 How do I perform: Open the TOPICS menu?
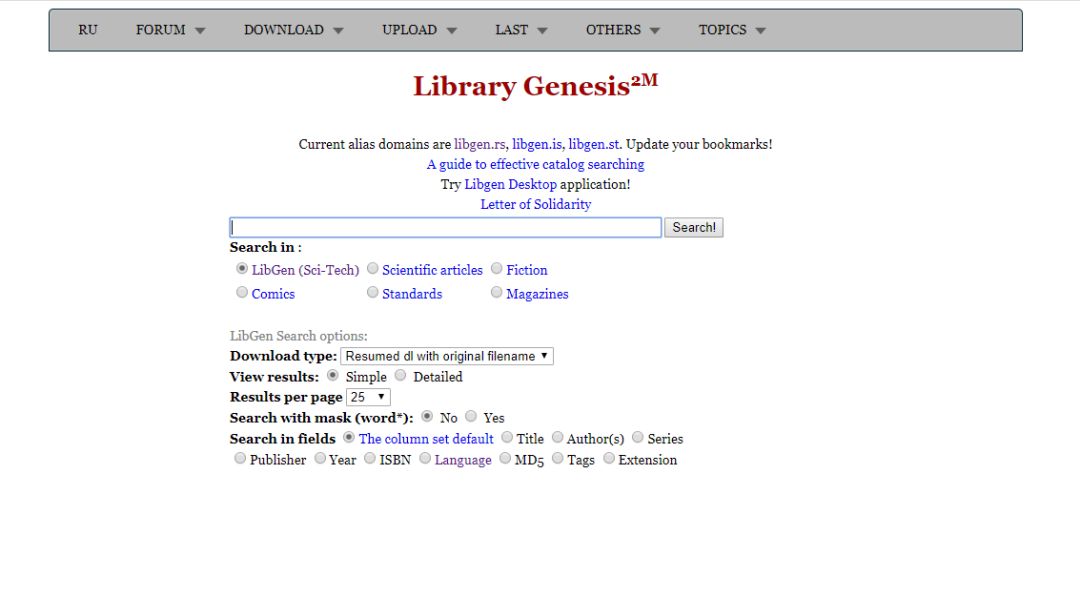[x=722, y=30]
